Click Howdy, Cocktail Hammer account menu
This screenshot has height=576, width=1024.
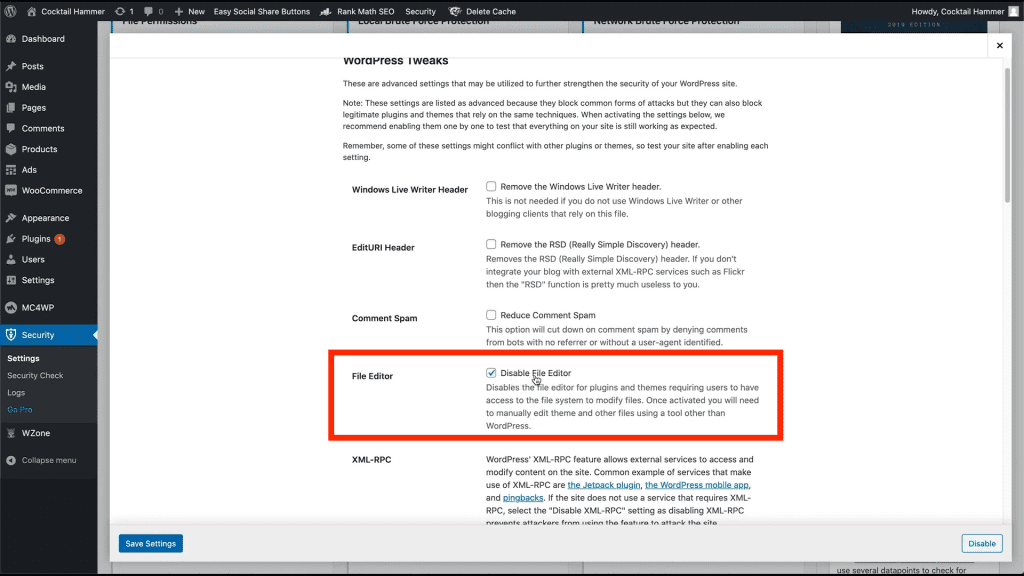[x=964, y=11]
